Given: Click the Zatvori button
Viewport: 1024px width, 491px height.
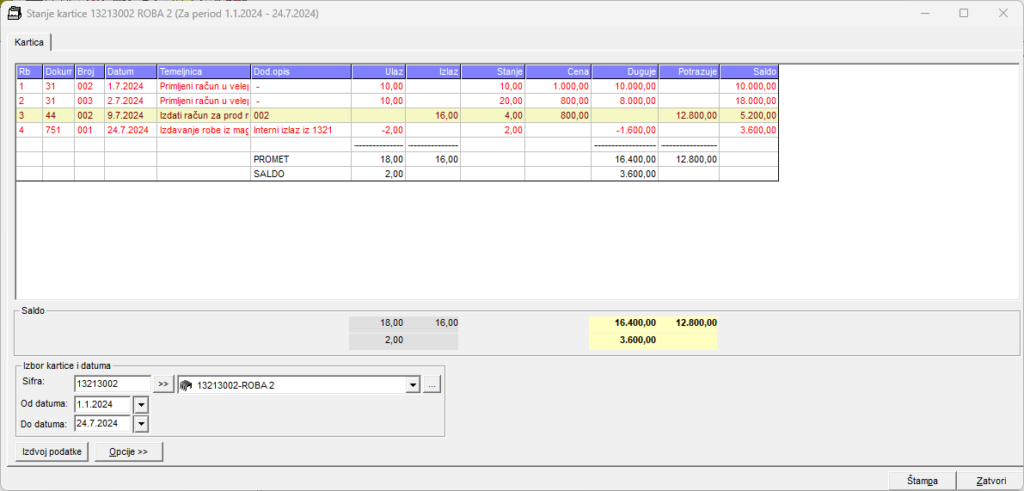Looking at the screenshot, I should [989, 480].
